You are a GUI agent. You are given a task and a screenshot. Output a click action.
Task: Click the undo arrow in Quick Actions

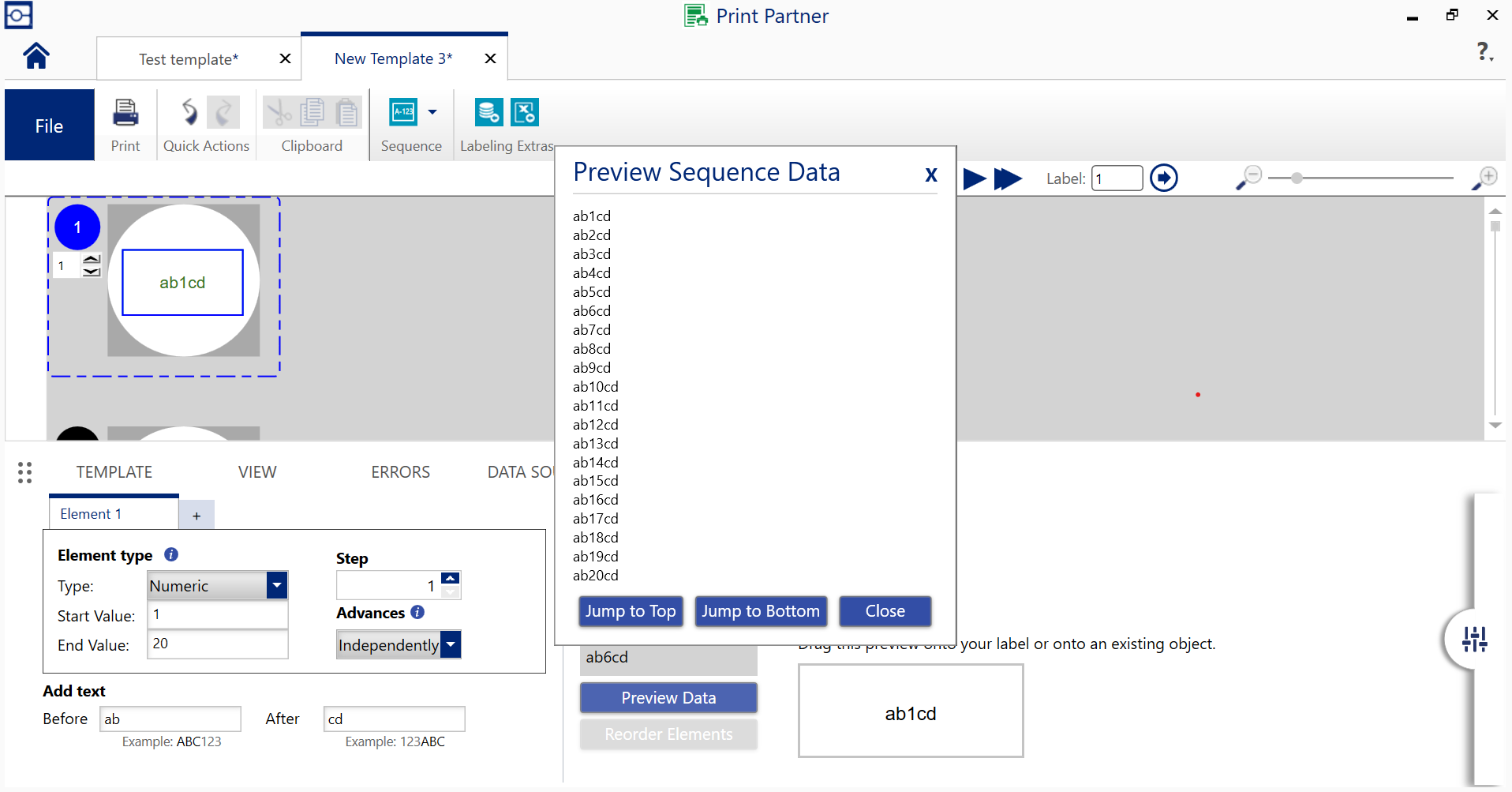pos(189,113)
